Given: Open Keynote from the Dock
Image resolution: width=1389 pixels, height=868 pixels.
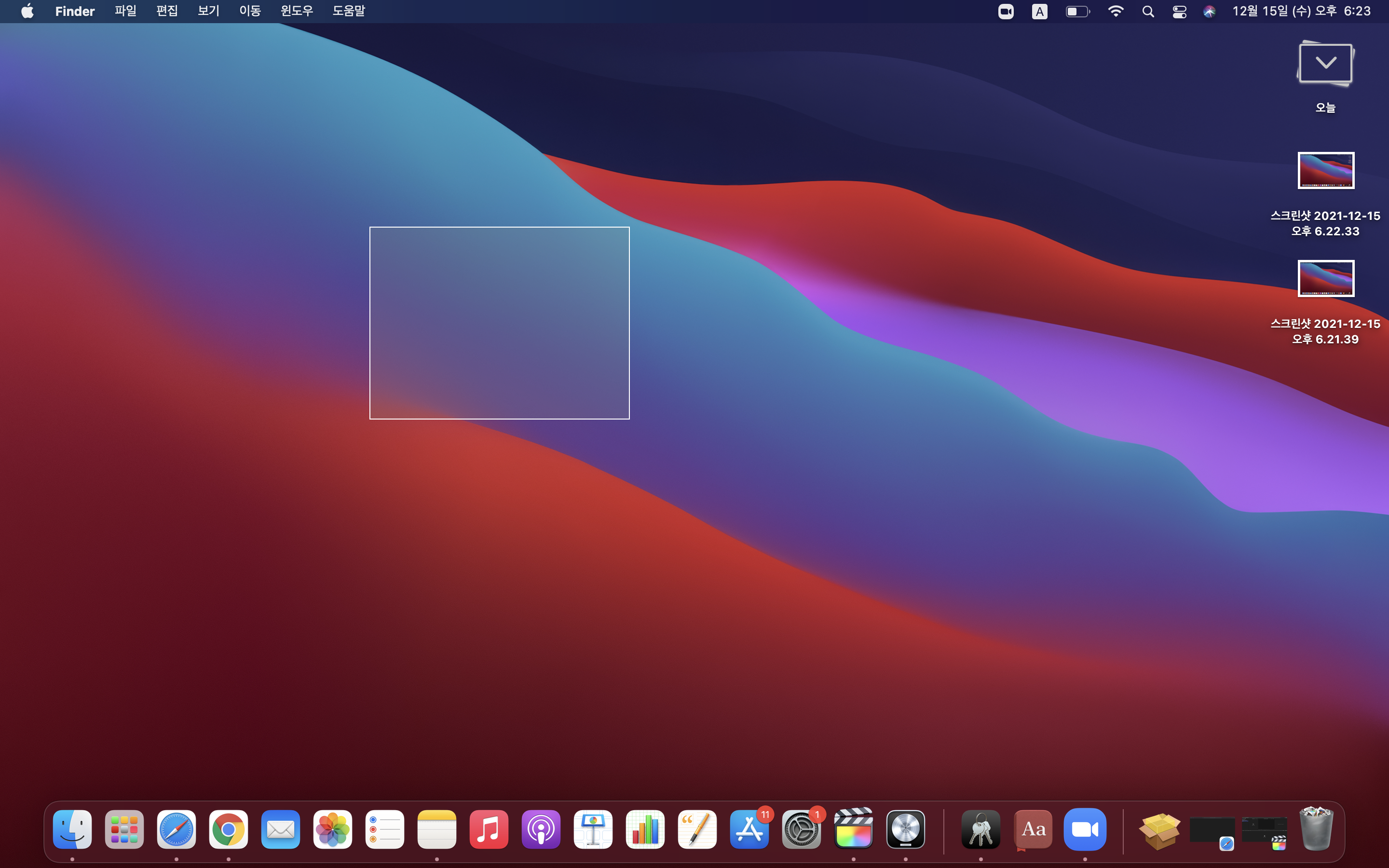Looking at the screenshot, I should (x=593, y=829).
